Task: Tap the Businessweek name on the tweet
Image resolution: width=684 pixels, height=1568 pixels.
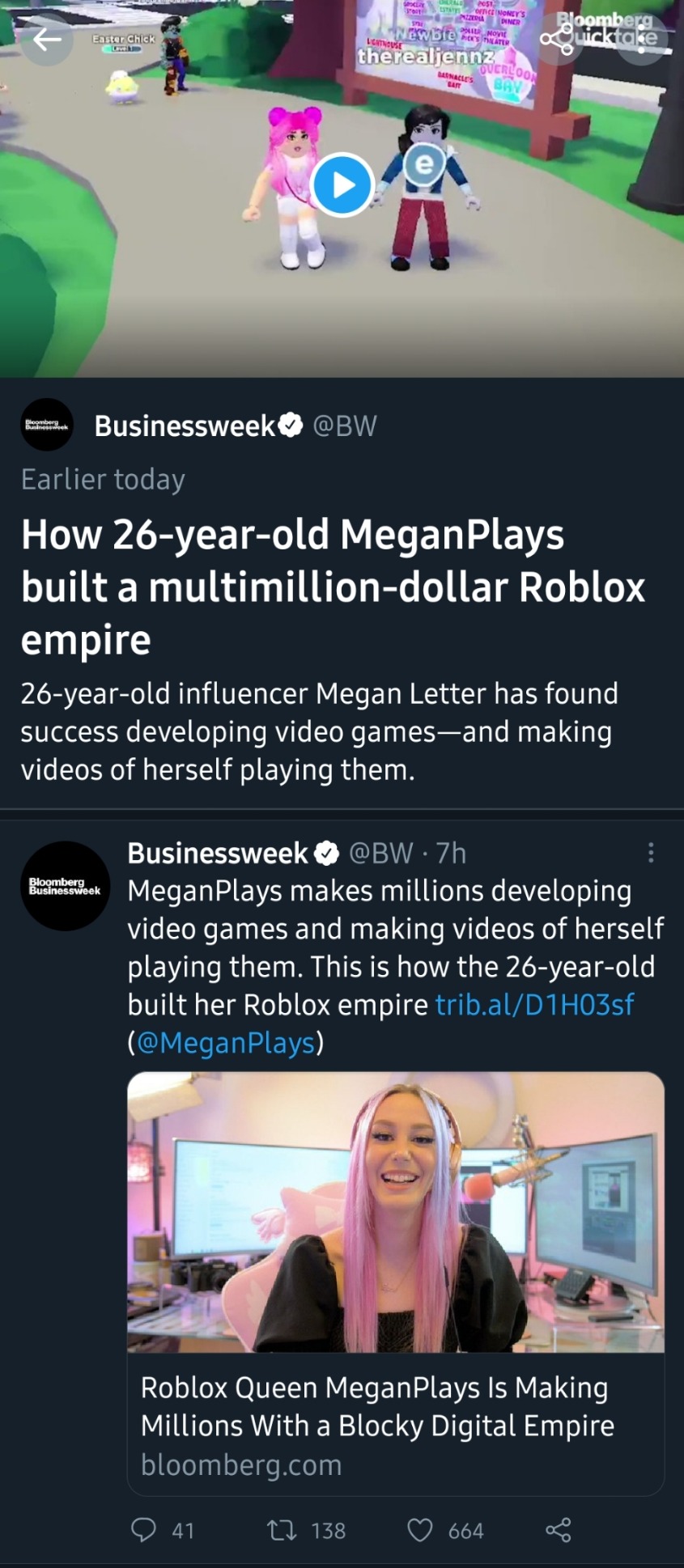Action: pyautogui.click(x=218, y=853)
